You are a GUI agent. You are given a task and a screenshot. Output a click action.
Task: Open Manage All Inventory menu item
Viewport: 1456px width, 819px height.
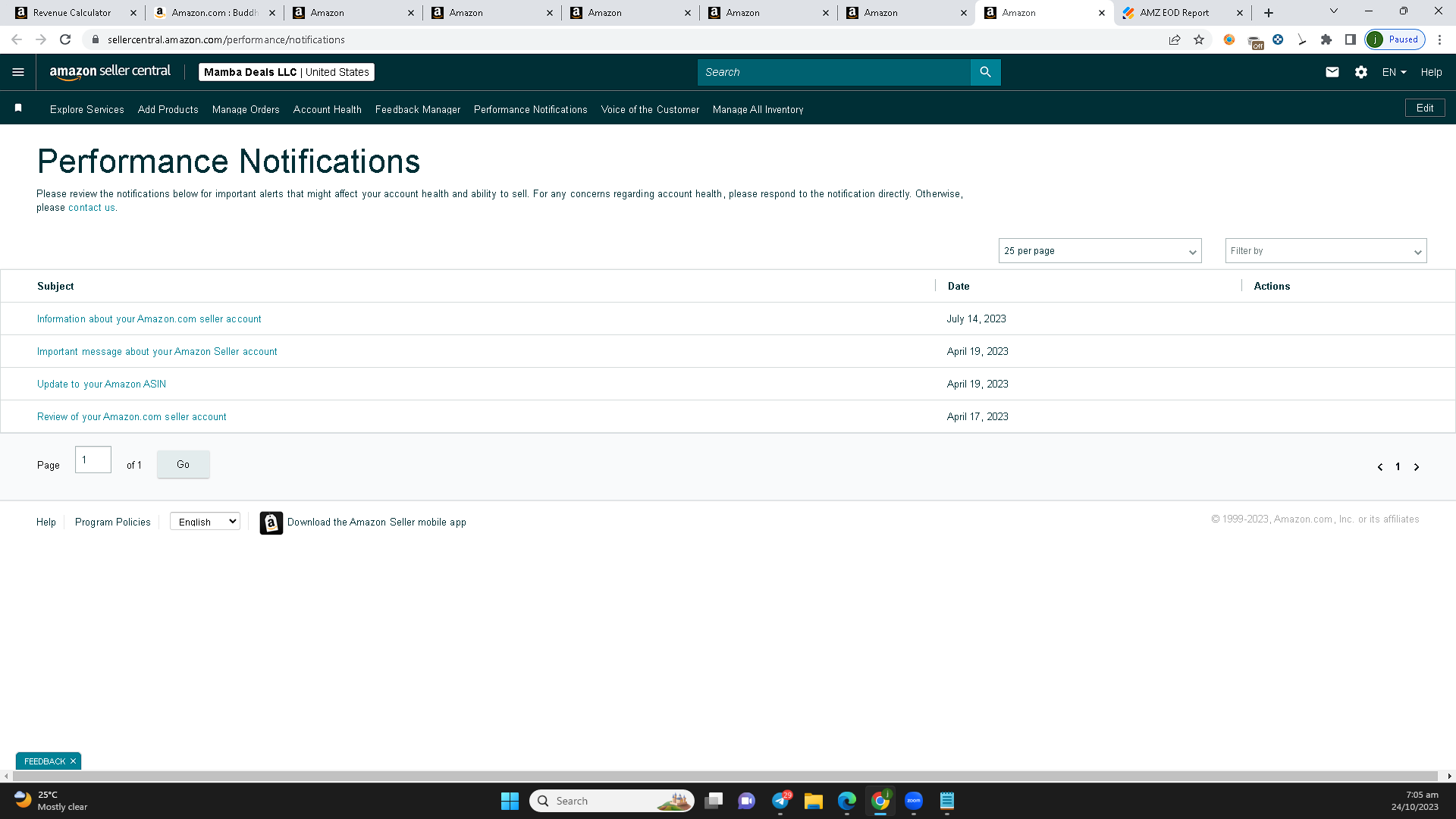(758, 109)
